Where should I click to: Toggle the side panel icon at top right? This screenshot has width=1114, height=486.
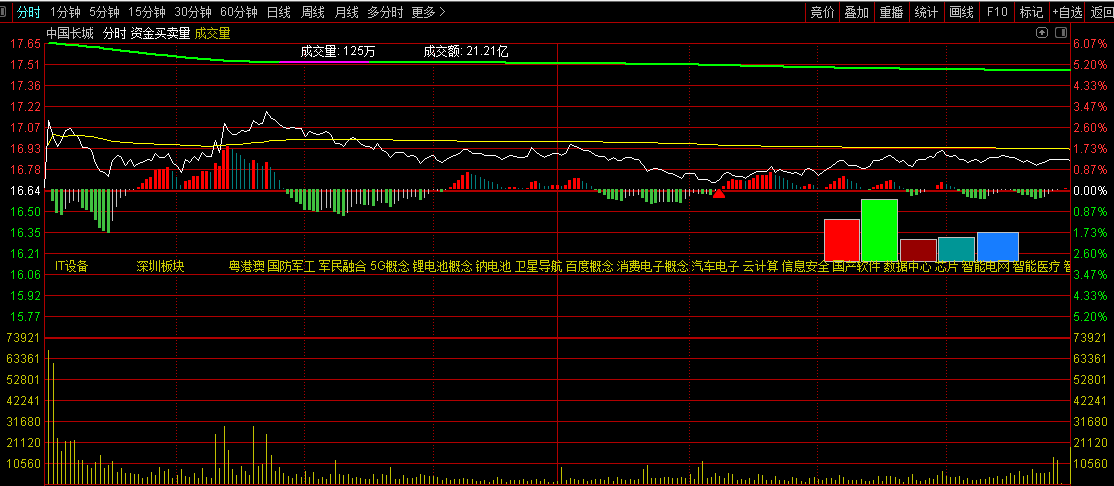coord(1061,33)
